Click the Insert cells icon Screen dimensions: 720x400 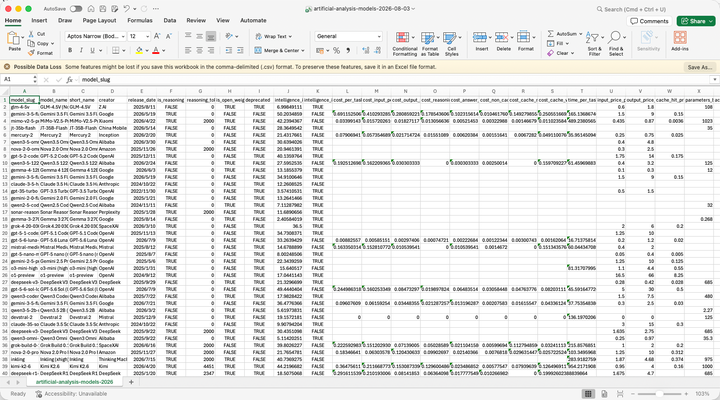[480, 38]
